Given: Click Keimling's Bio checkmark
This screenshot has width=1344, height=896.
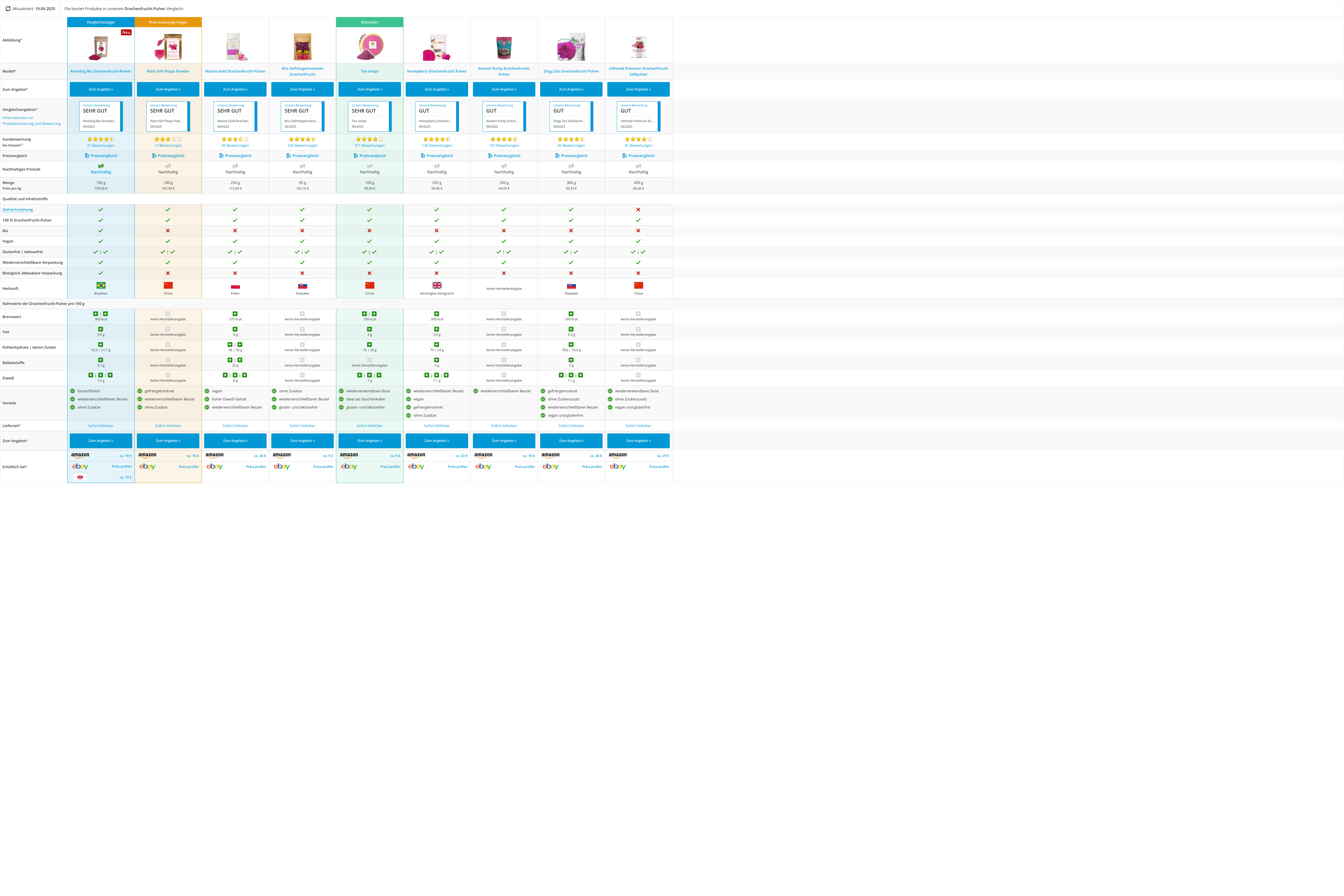Looking at the screenshot, I should point(101,231).
